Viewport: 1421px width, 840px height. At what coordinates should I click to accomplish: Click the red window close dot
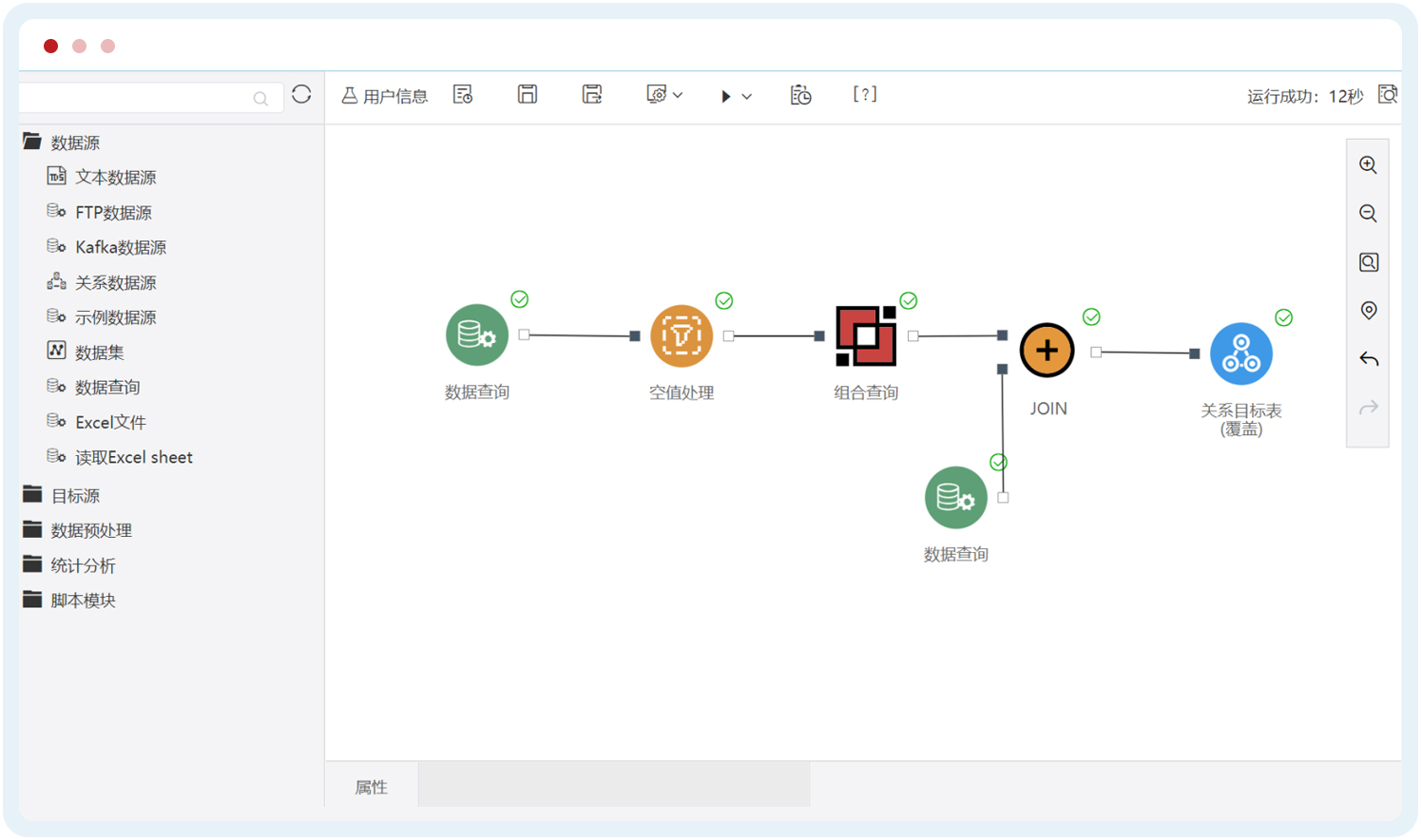(x=51, y=46)
